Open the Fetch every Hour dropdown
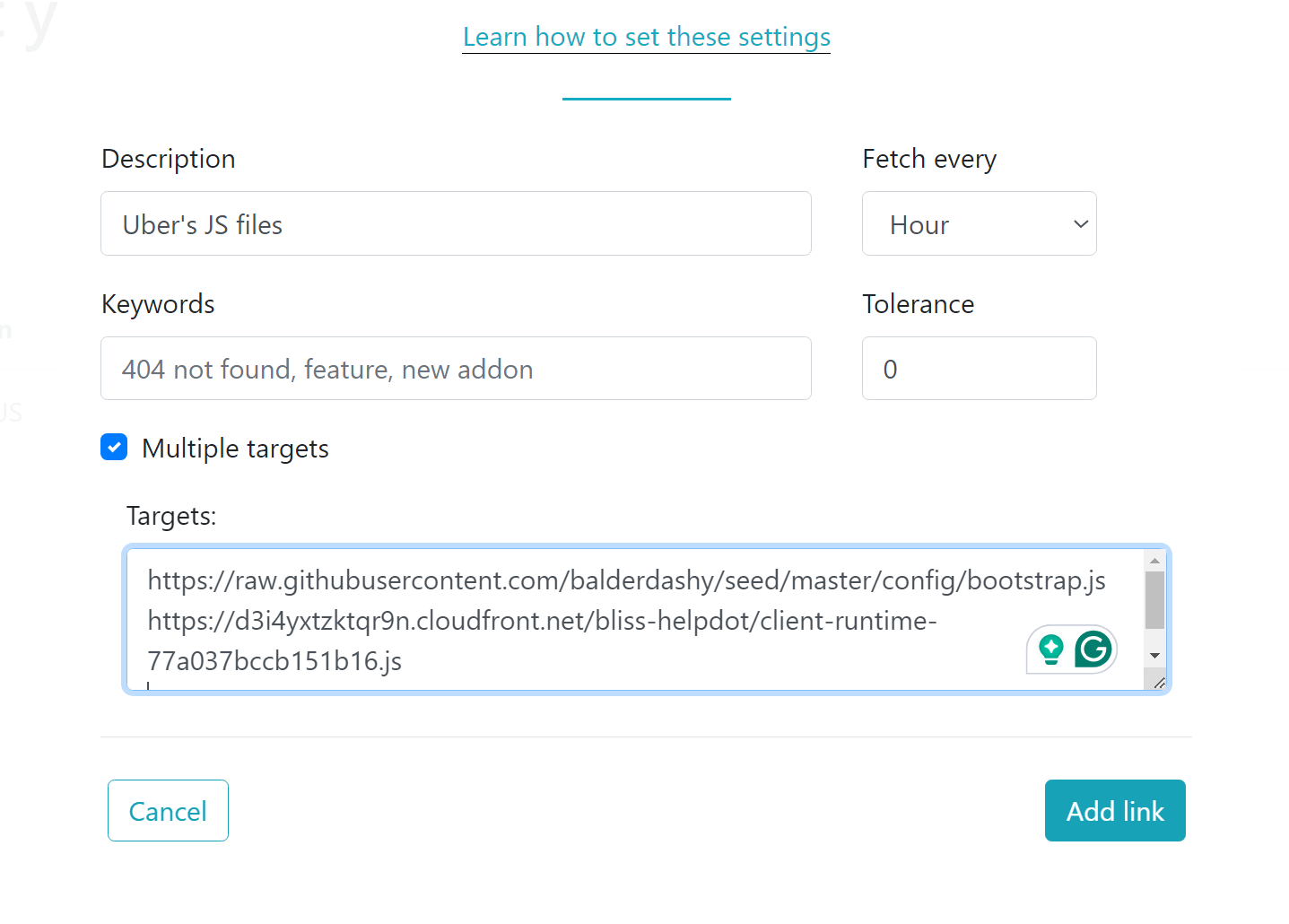Viewport: 1289px width, 924px height. (x=979, y=223)
